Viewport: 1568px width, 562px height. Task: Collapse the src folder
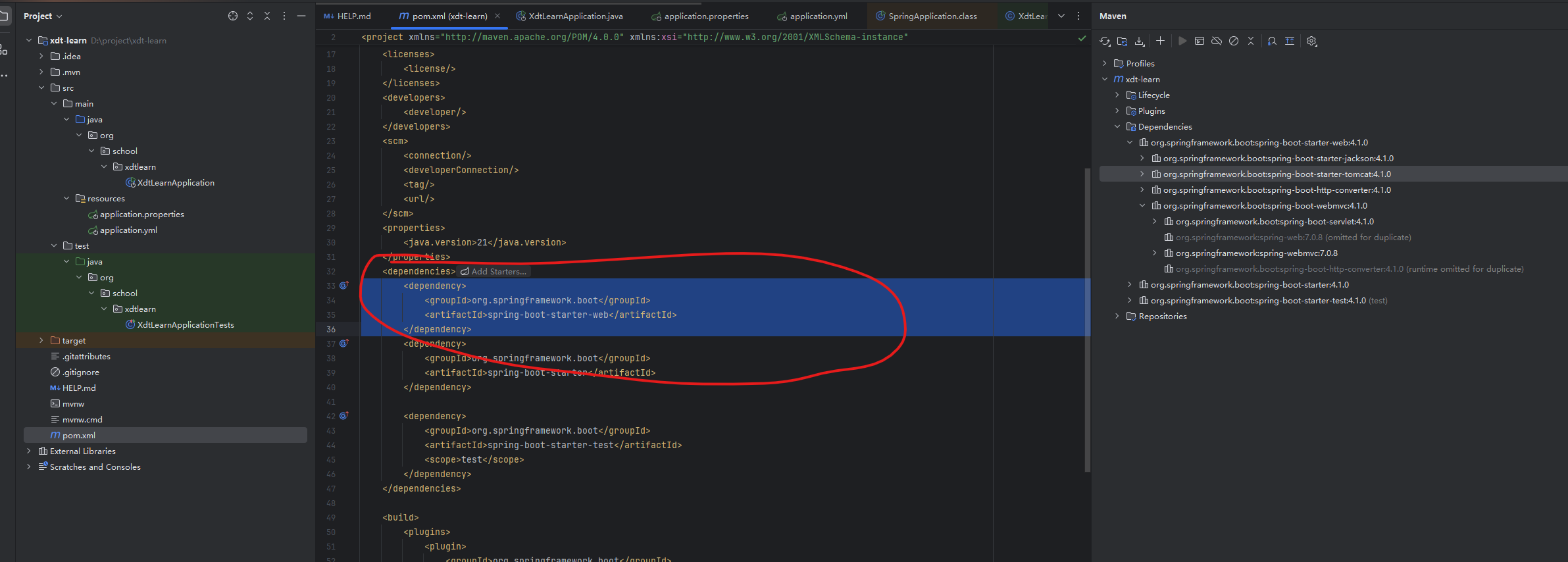coord(41,88)
